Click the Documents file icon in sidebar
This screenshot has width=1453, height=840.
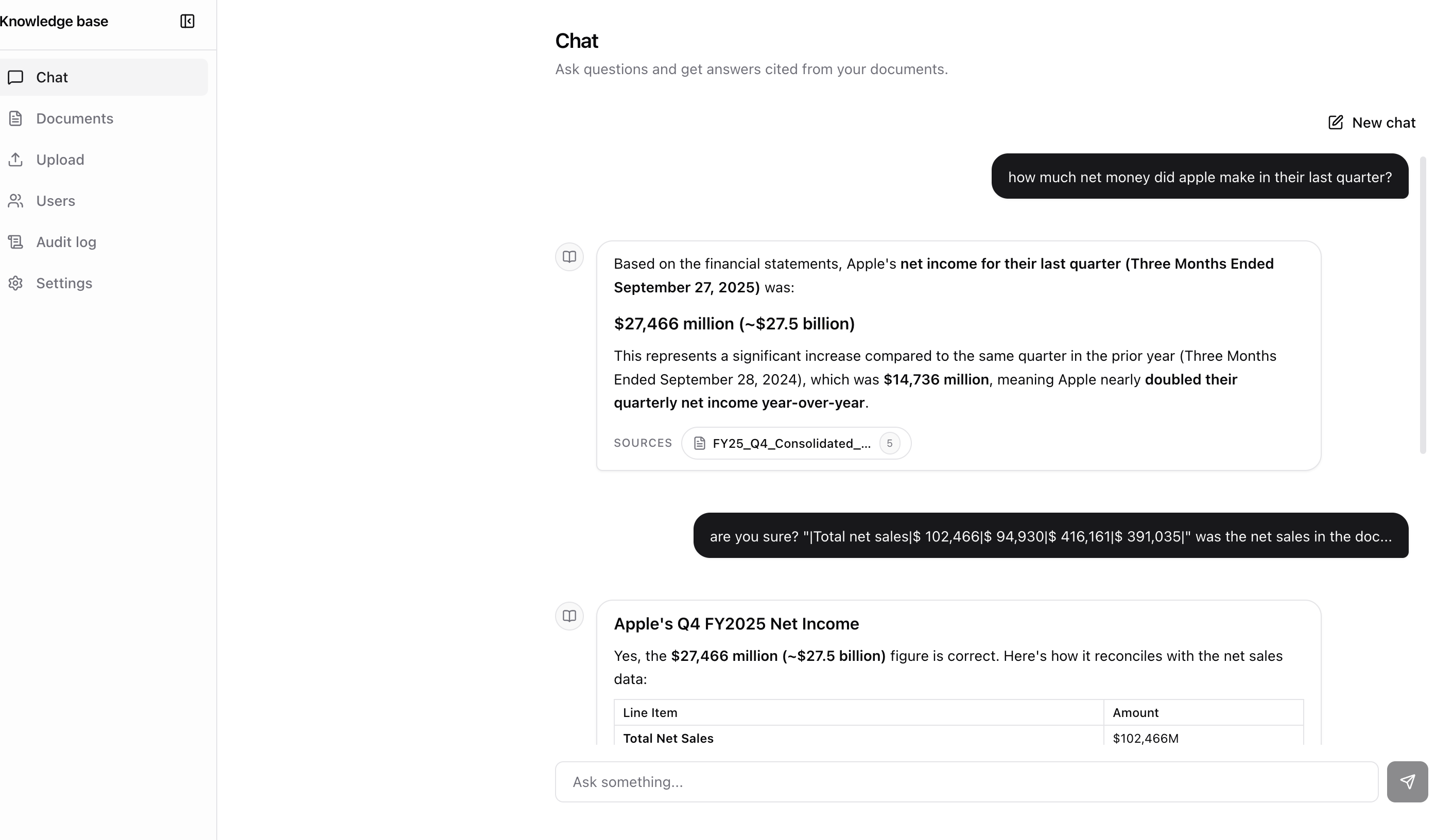click(15, 118)
